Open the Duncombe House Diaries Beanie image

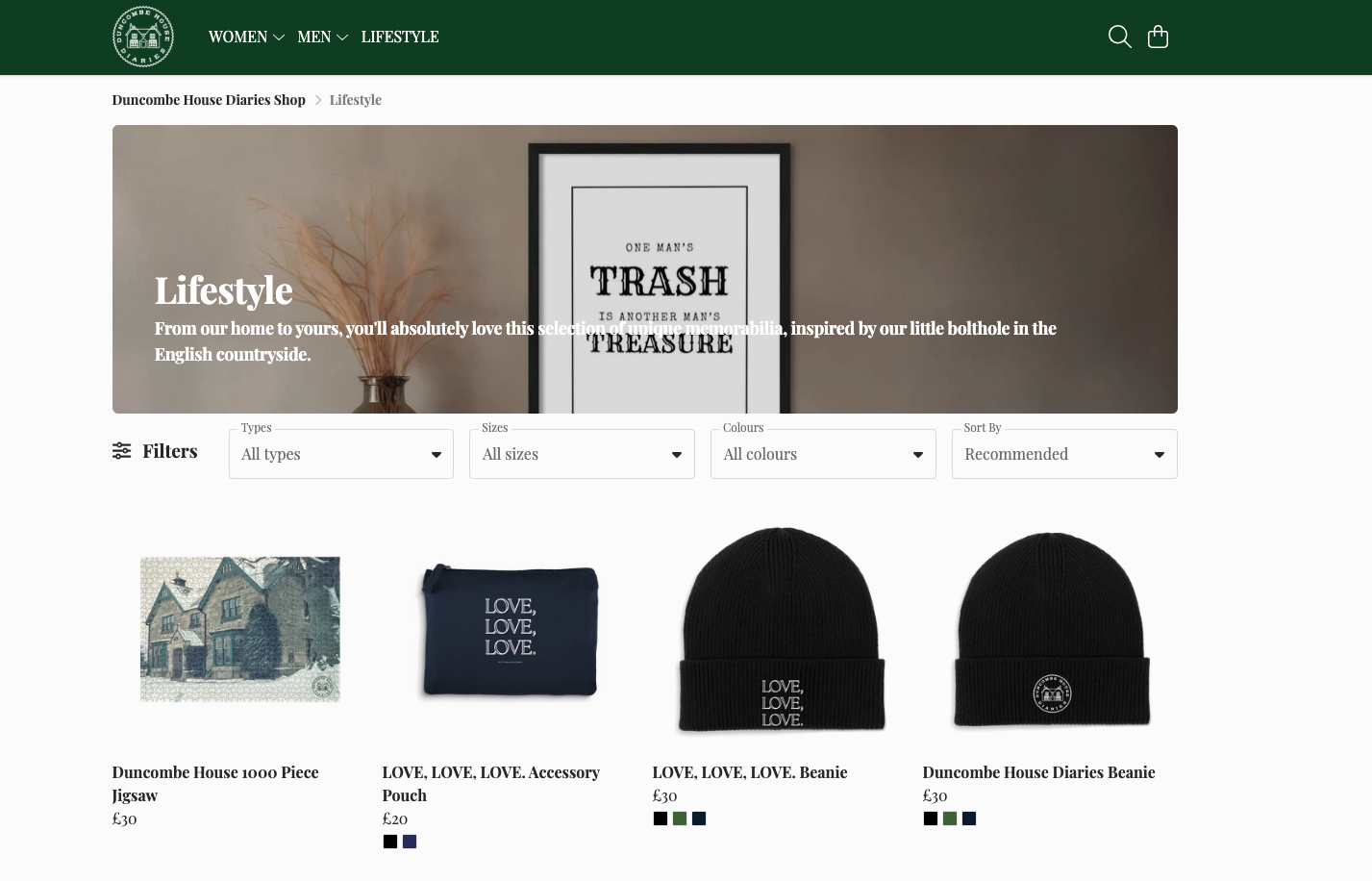point(1051,630)
